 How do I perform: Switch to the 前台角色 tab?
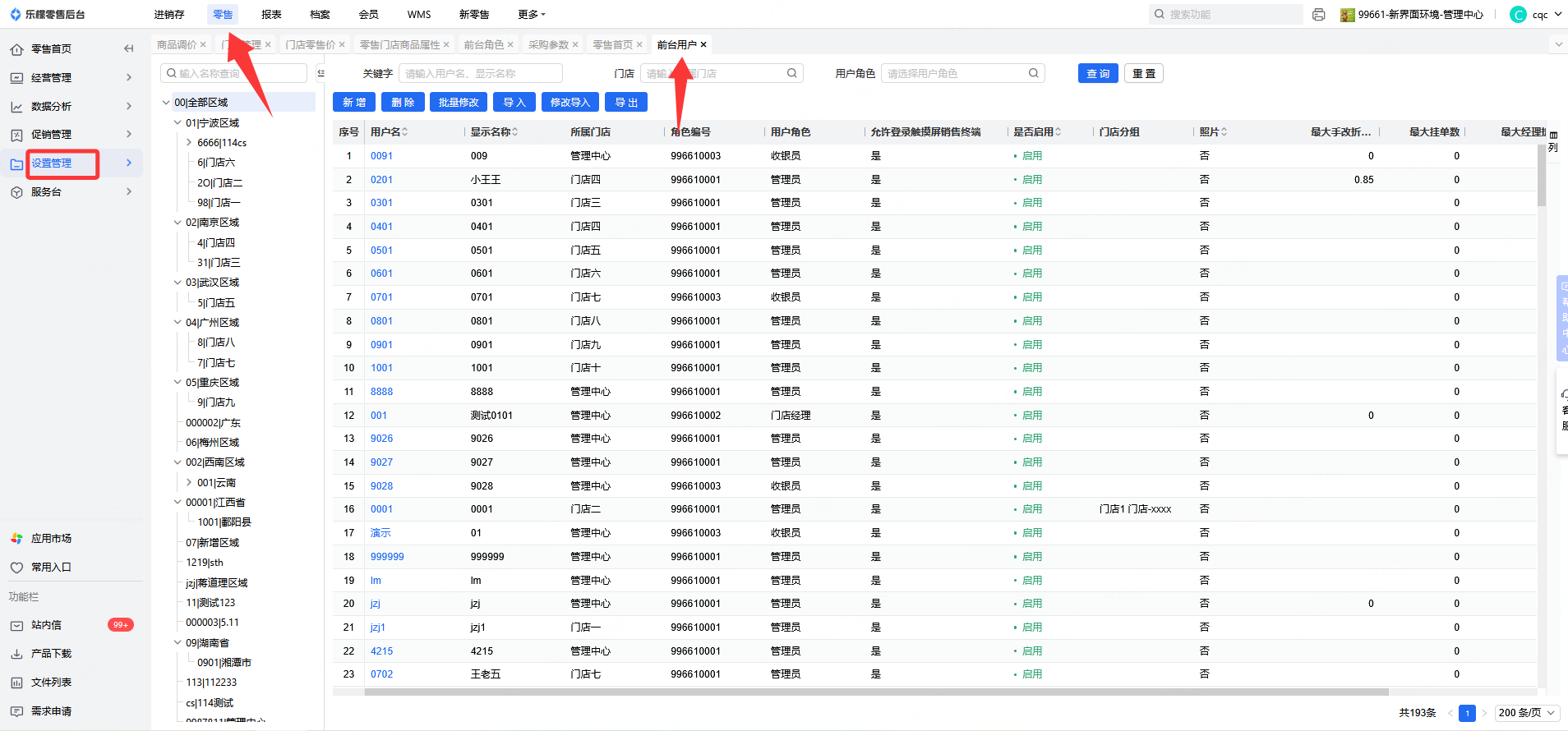pyautogui.click(x=483, y=45)
